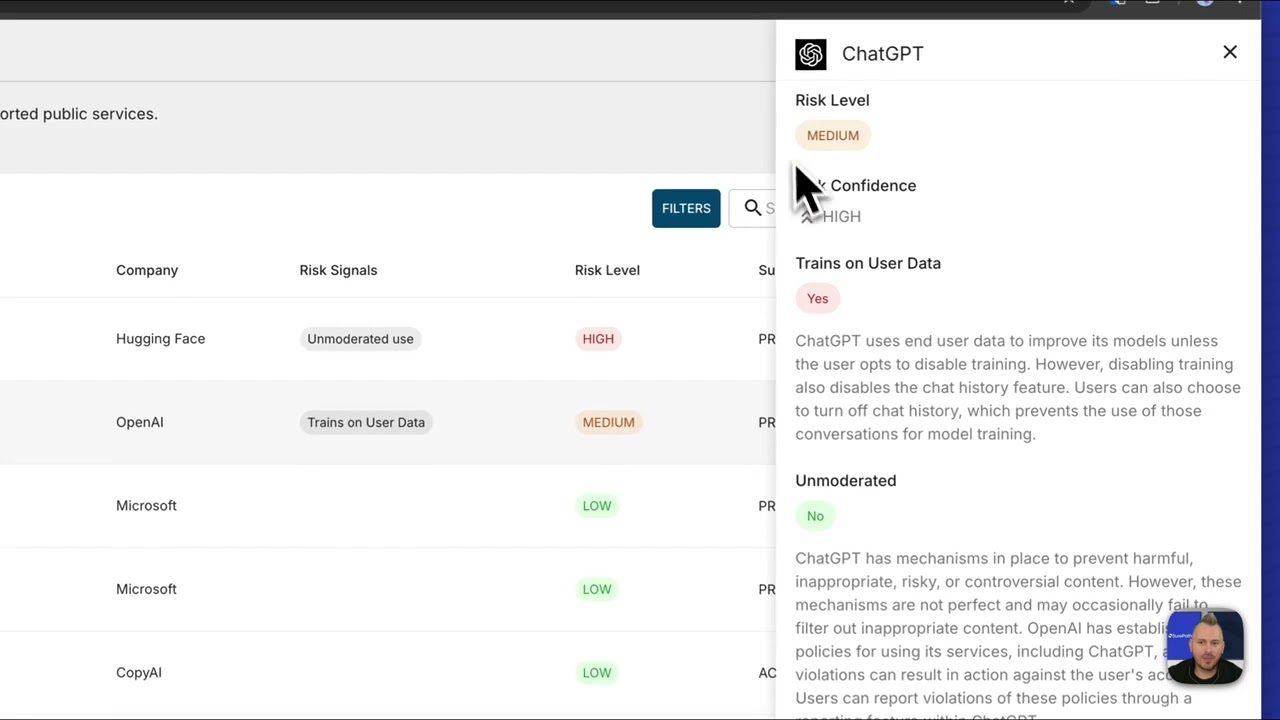
Task: Select the first Microsoft row's company cell with LOW risk
Action: pos(146,506)
